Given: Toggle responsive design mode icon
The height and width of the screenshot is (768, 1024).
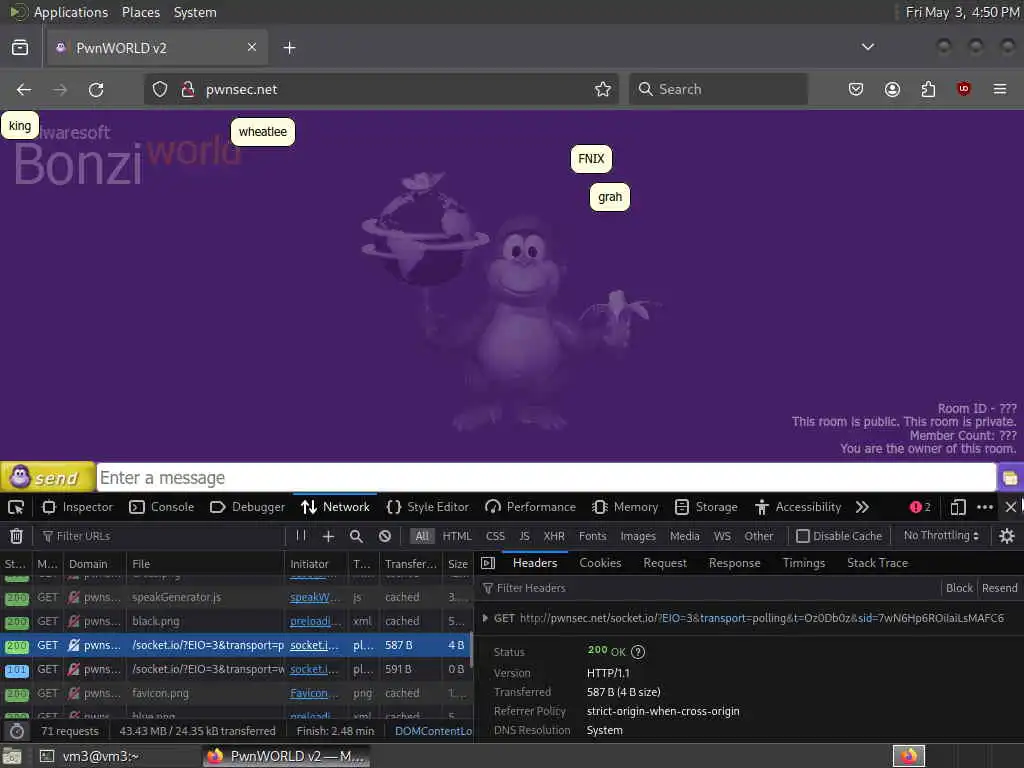Looking at the screenshot, I should pyautogui.click(x=957, y=507).
